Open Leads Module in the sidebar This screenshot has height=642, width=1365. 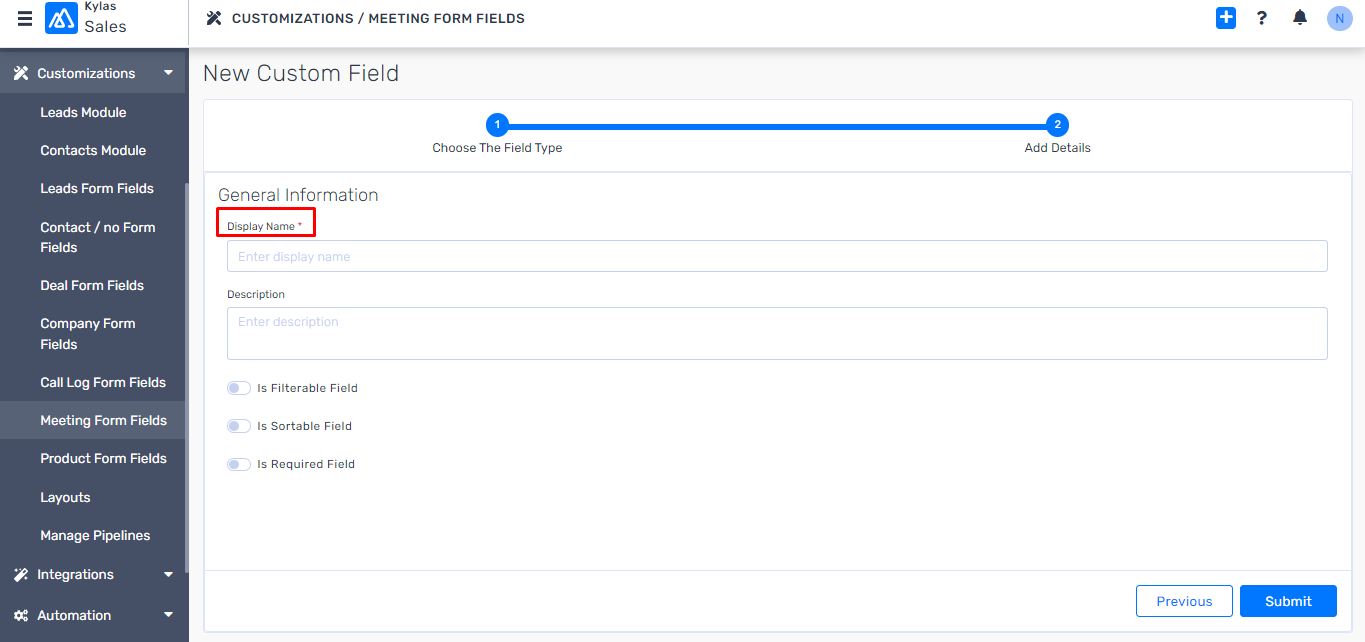[x=83, y=113]
